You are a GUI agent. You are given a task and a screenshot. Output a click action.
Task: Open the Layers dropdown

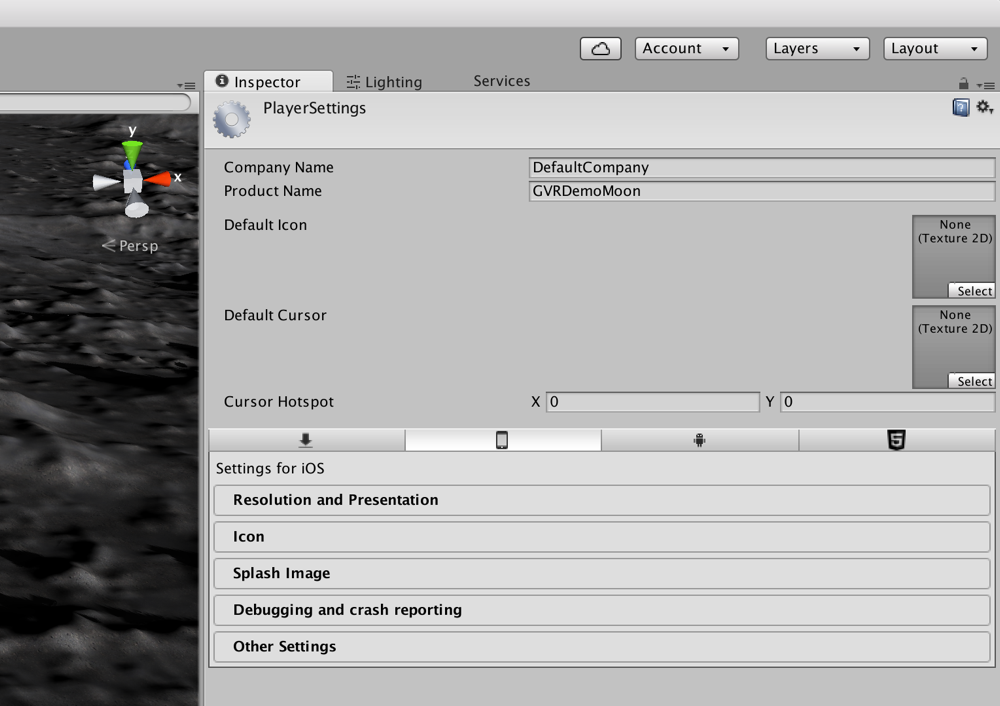(818, 48)
